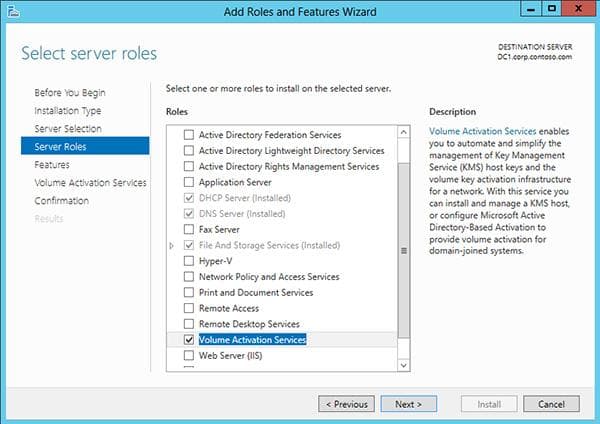Viewport: 600px width, 424px height.
Task: Click the Install button
Action: [x=489, y=404]
